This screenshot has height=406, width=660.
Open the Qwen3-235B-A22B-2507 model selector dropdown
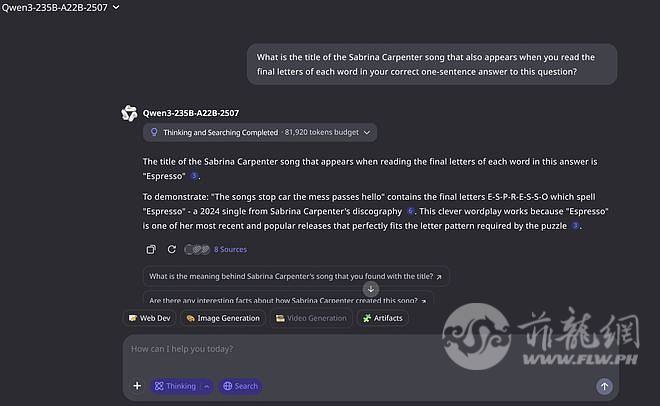[x=60, y=7]
